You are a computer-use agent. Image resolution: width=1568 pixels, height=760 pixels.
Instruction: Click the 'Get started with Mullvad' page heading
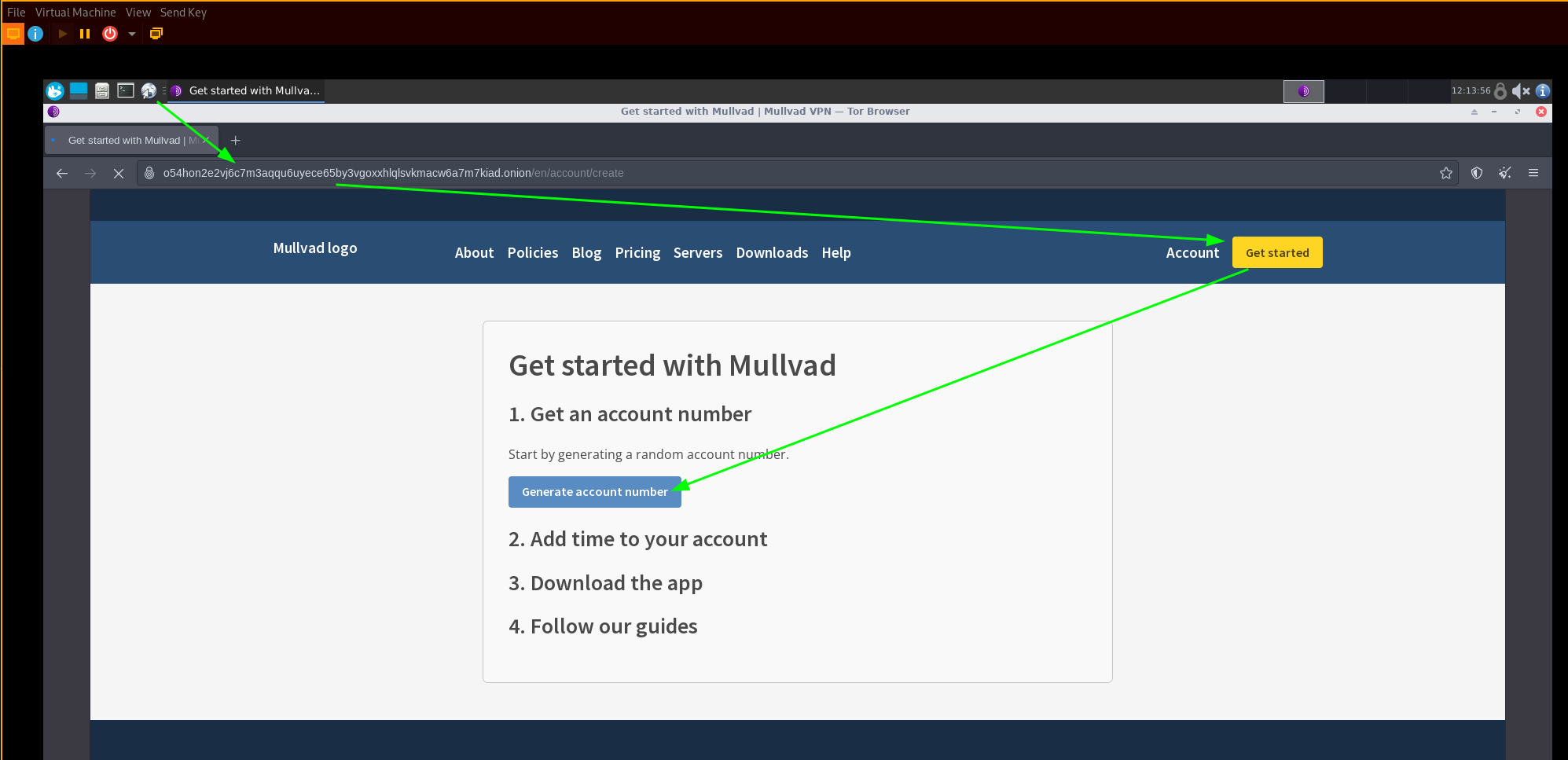(x=673, y=365)
